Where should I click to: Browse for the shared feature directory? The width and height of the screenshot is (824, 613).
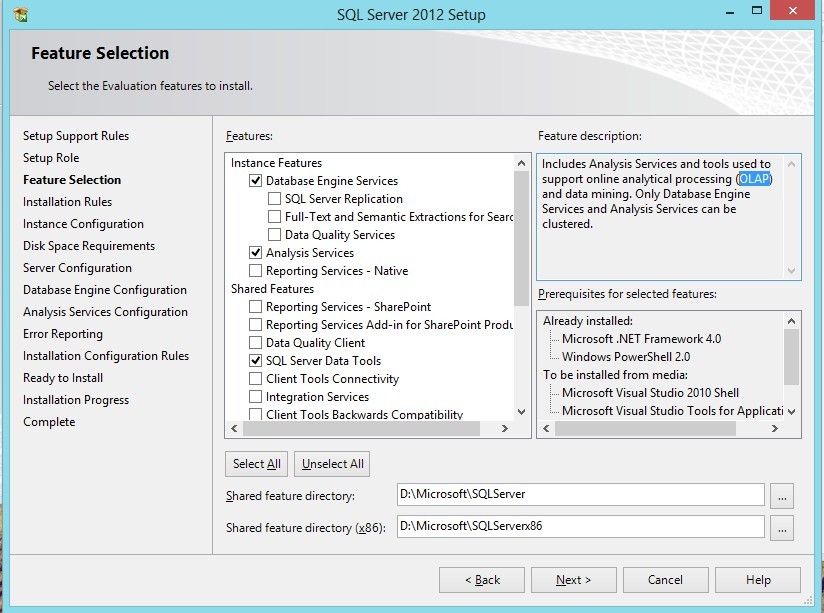point(782,496)
